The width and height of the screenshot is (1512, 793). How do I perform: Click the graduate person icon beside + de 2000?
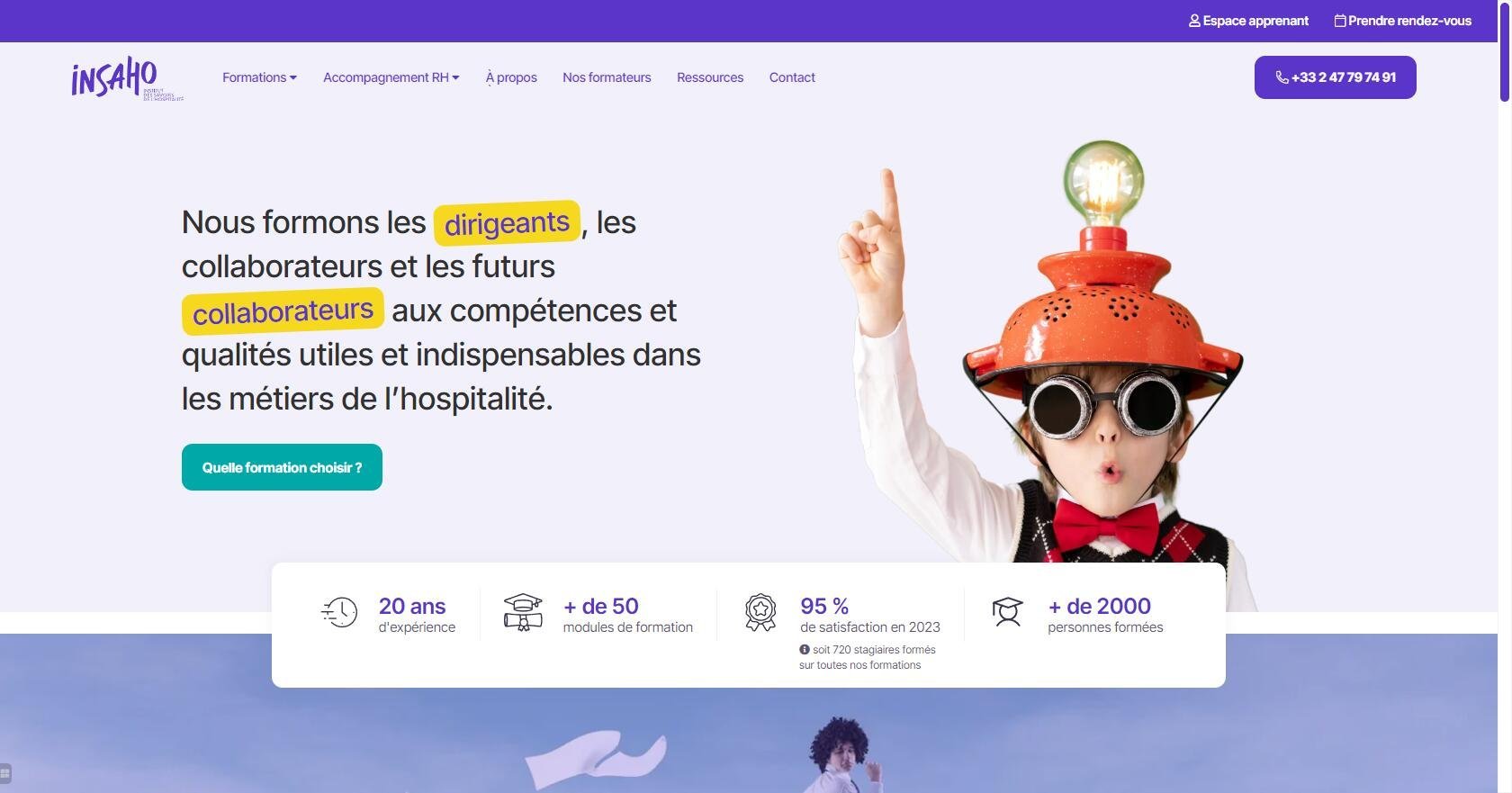pos(1007,612)
